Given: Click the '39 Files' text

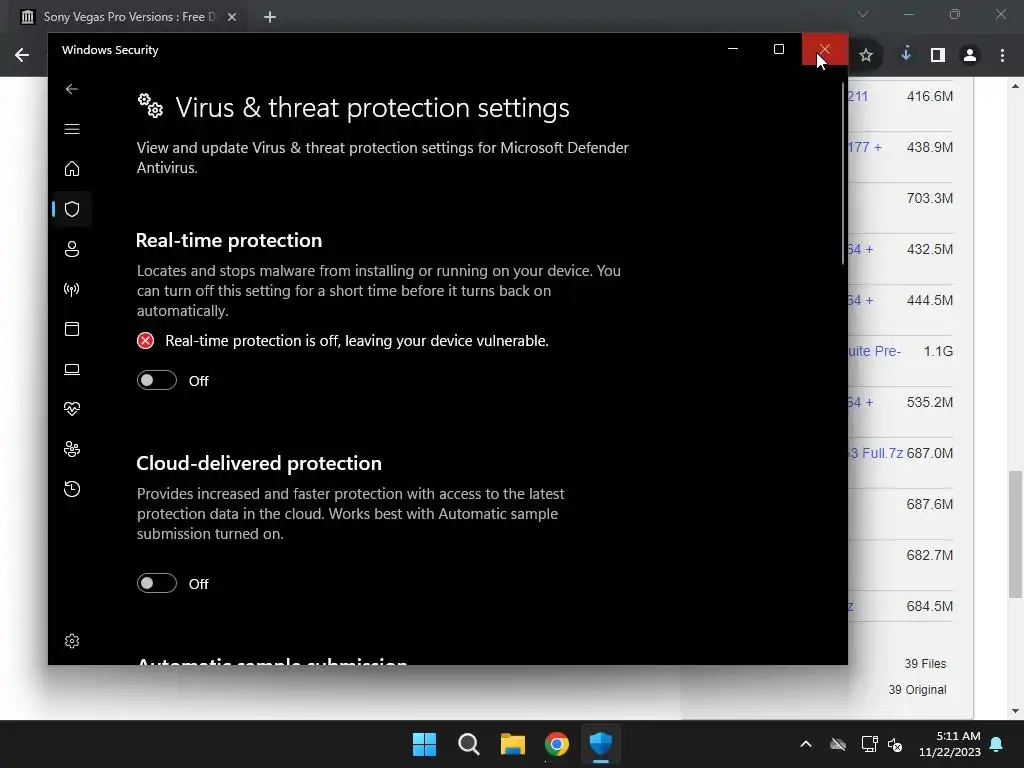Looking at the screenshot, I should [x=925, y=664].
